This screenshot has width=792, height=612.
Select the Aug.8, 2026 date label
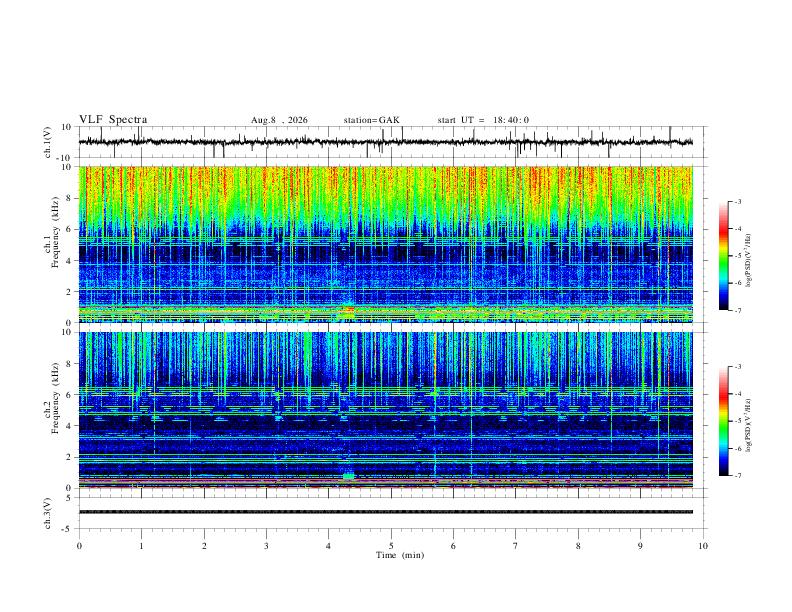(279, 120)
